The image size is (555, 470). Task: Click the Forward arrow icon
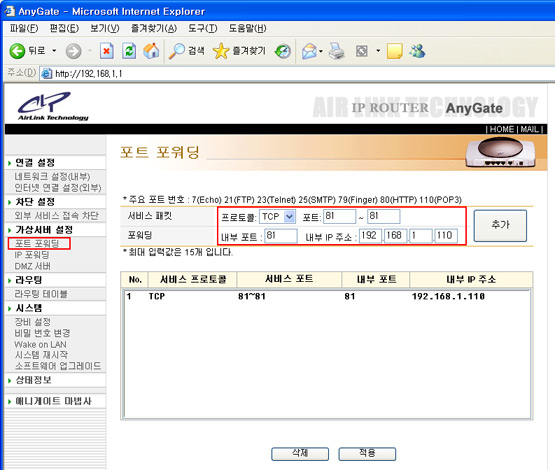[73, 51]
